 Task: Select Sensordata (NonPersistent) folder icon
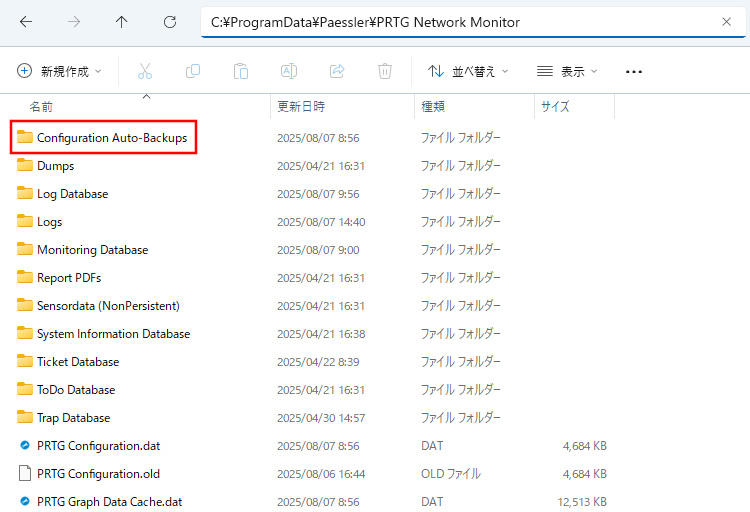pos(25,305)
